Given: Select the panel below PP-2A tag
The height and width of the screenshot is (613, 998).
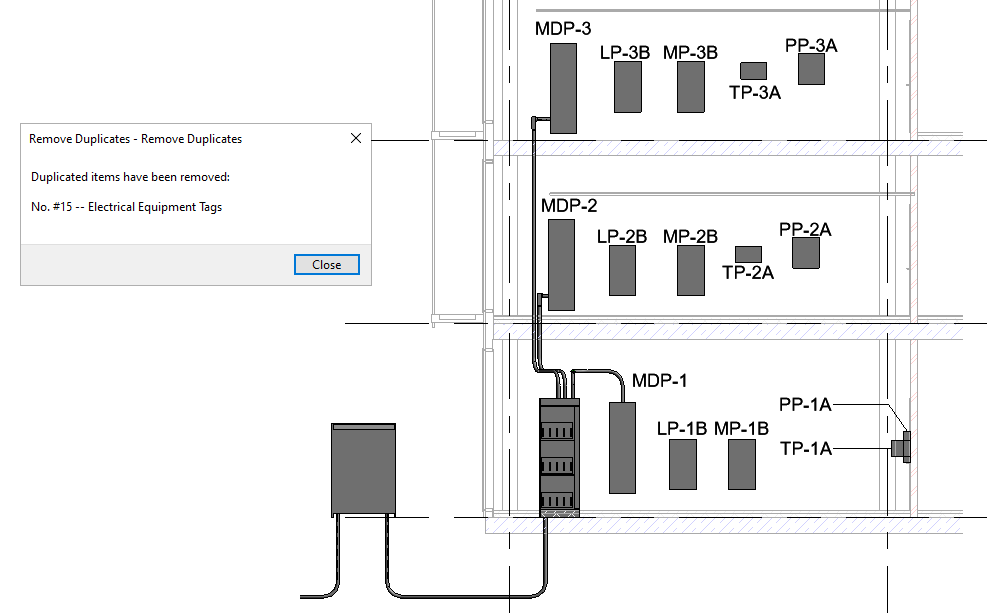Looking at the screenshot, I should click(806, 253).
